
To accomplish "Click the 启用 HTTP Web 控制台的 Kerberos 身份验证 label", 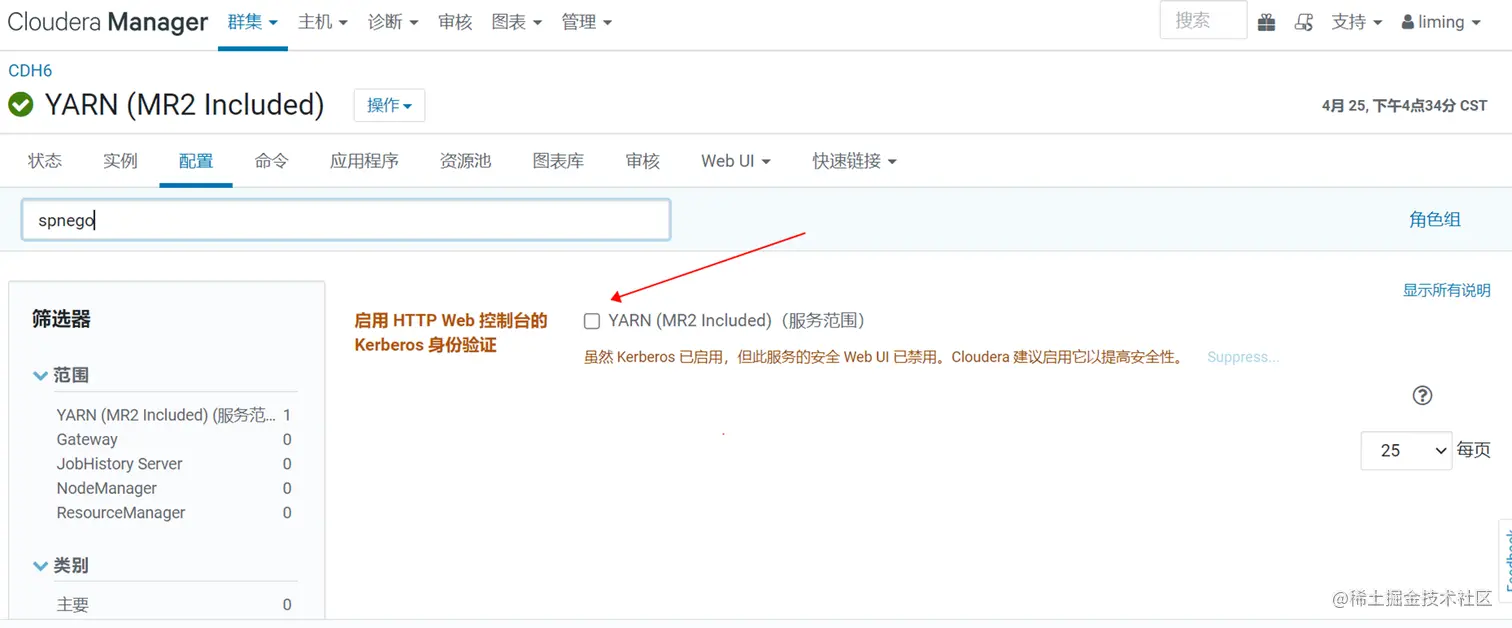I will pyautogui.click(x=451, y=333).
